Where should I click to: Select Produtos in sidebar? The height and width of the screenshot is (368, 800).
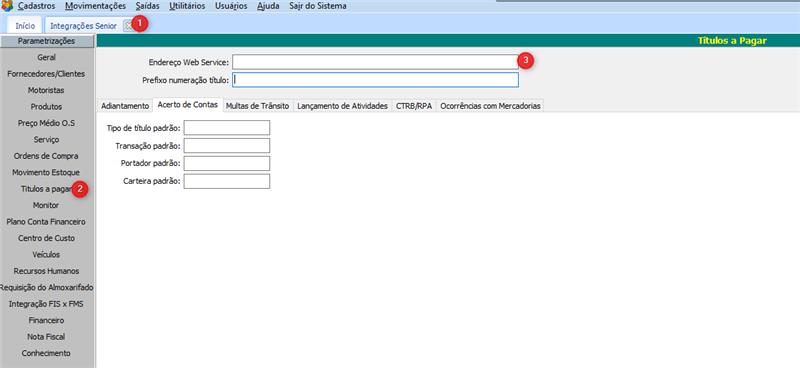coord(46,107)
